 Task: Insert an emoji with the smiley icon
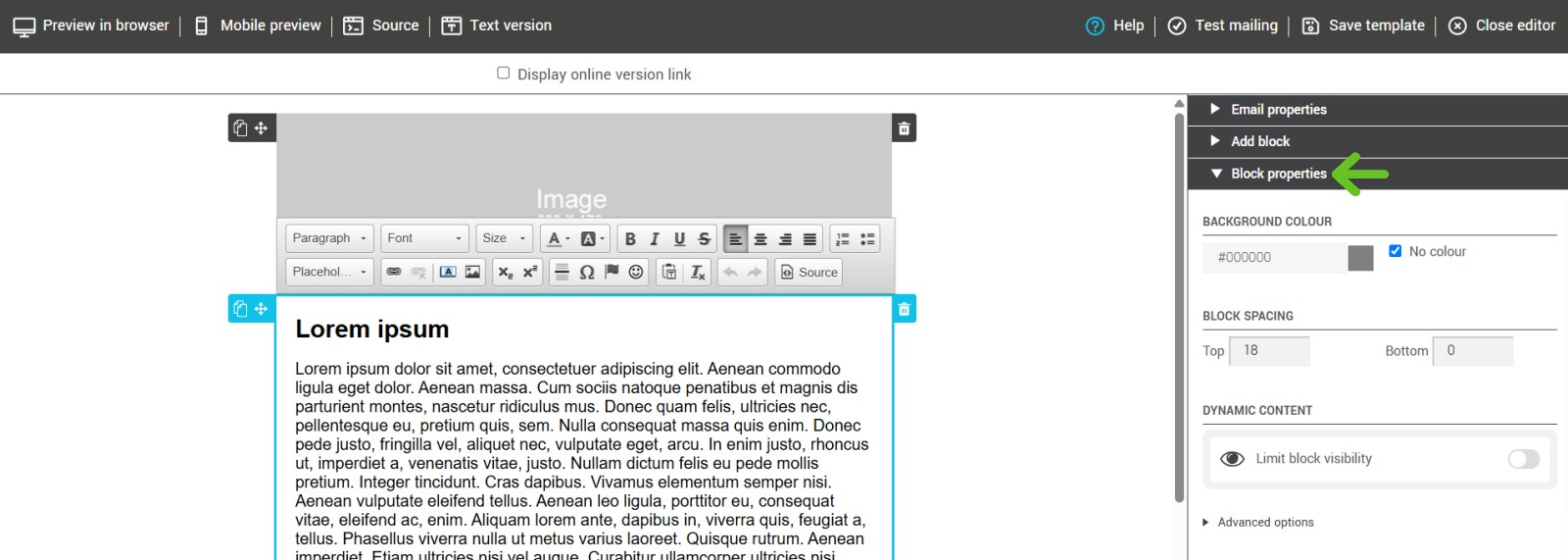(x=636, y=272)
